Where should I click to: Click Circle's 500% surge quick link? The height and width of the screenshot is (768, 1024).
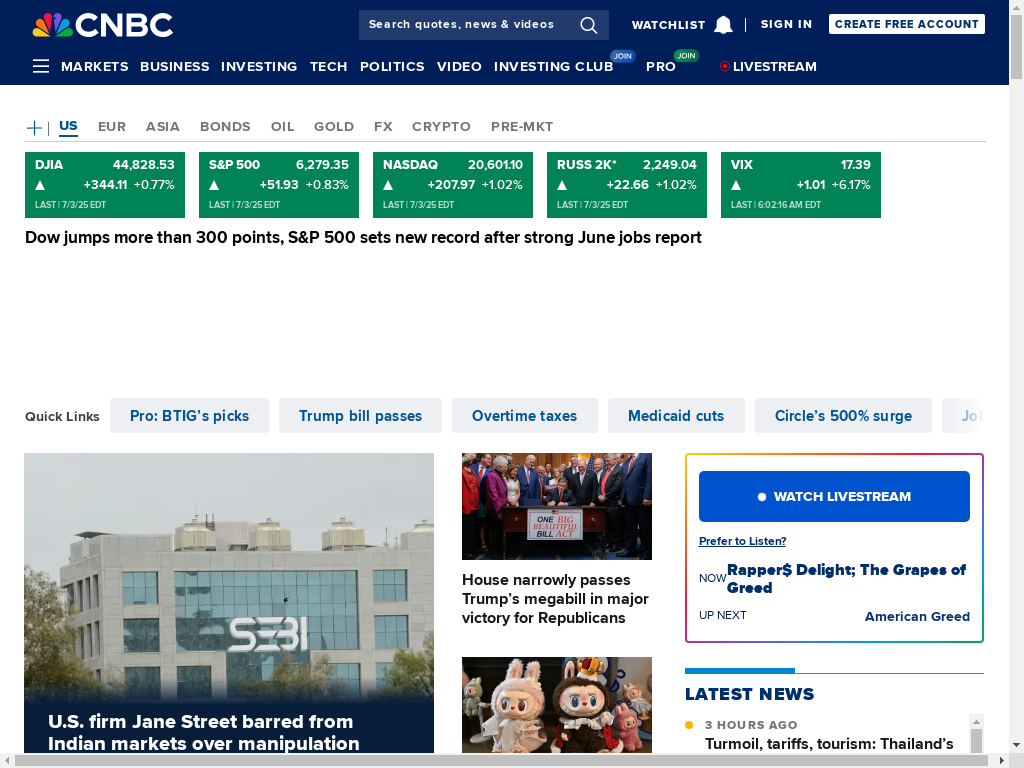(843, 415)
